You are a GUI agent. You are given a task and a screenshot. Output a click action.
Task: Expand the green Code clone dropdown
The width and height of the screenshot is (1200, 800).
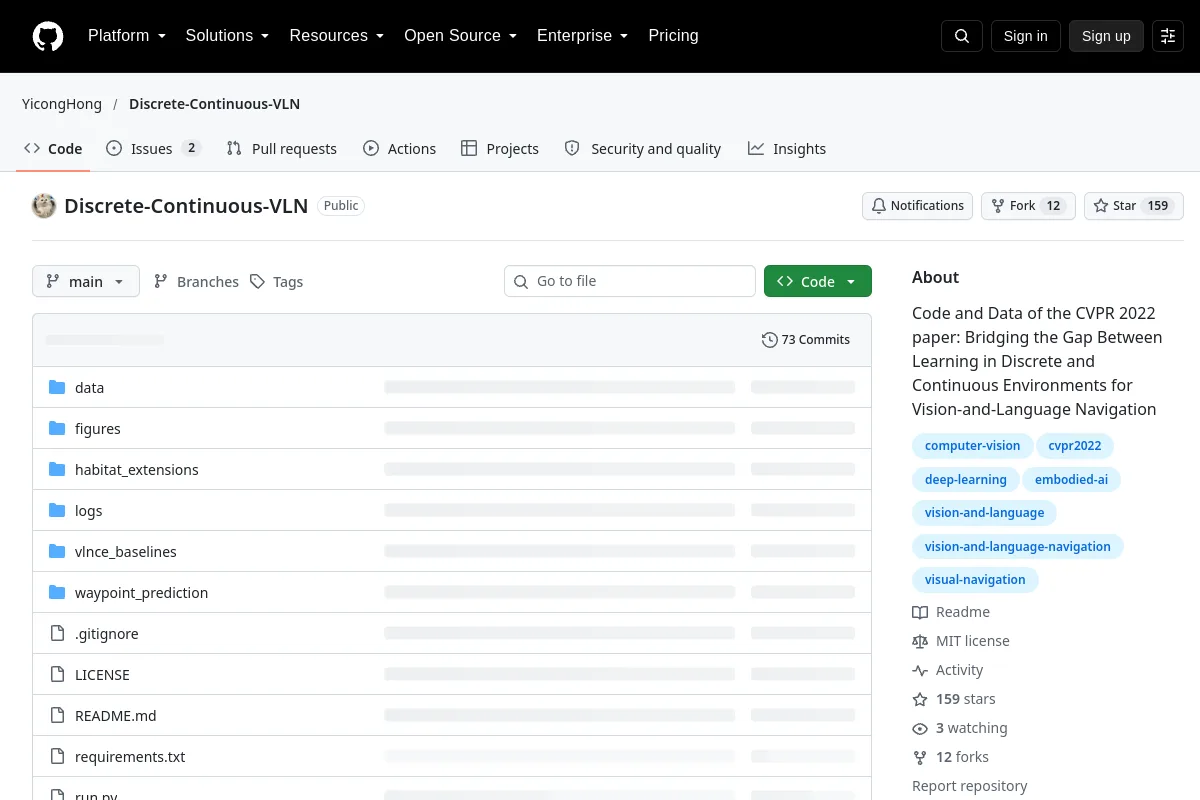click(x=818, y=282)
